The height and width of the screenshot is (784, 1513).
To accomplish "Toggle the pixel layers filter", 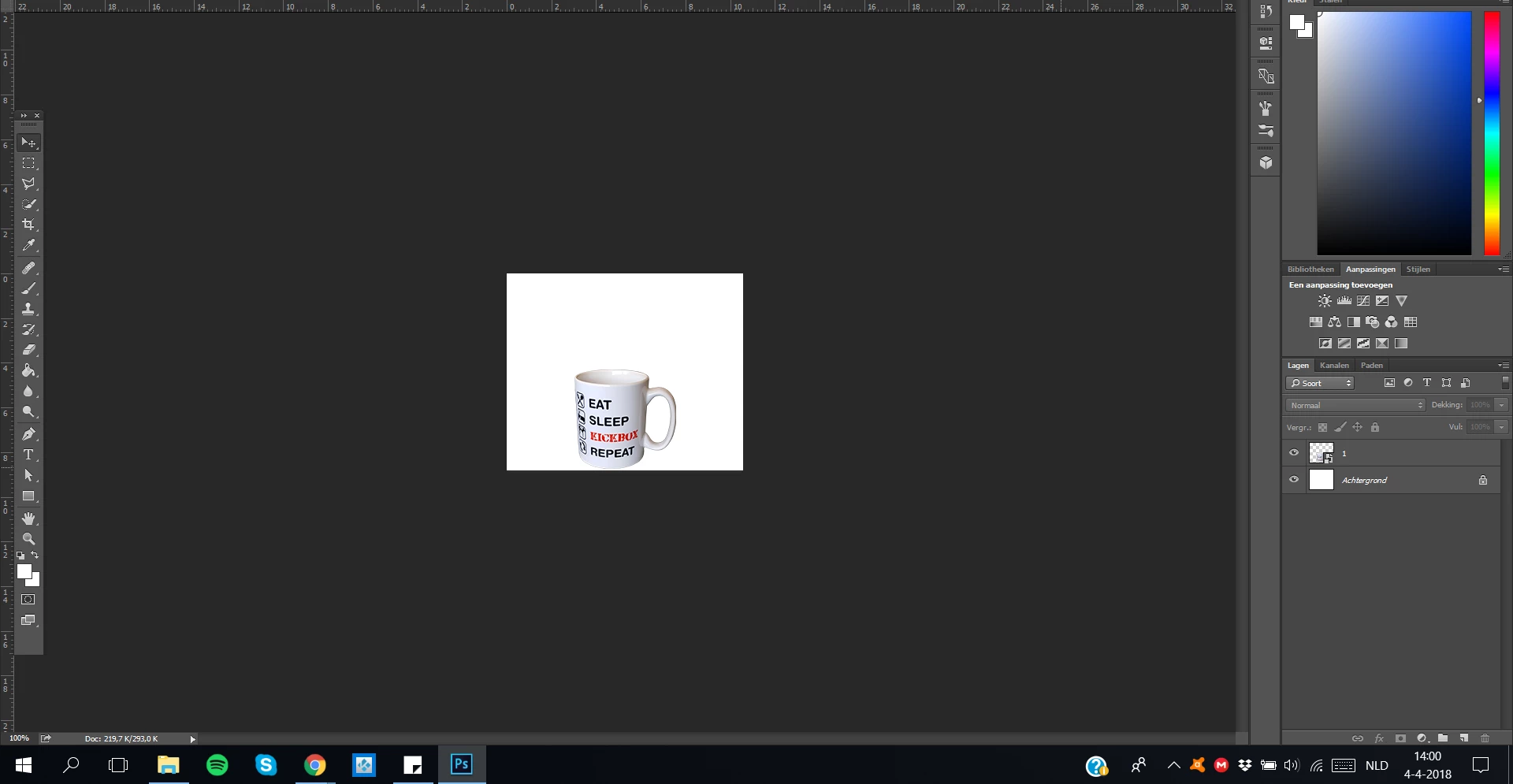I will (1389, 383).
